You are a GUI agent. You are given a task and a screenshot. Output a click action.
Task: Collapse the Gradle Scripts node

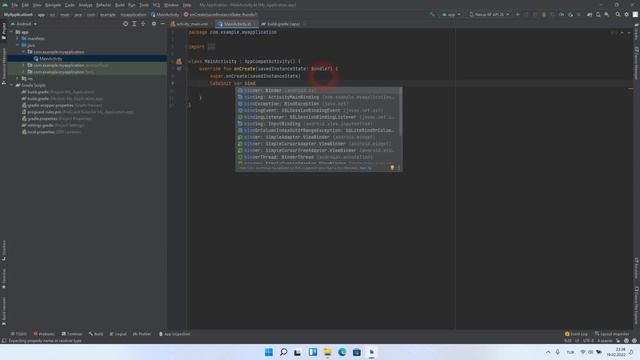(x=12, y=85)
